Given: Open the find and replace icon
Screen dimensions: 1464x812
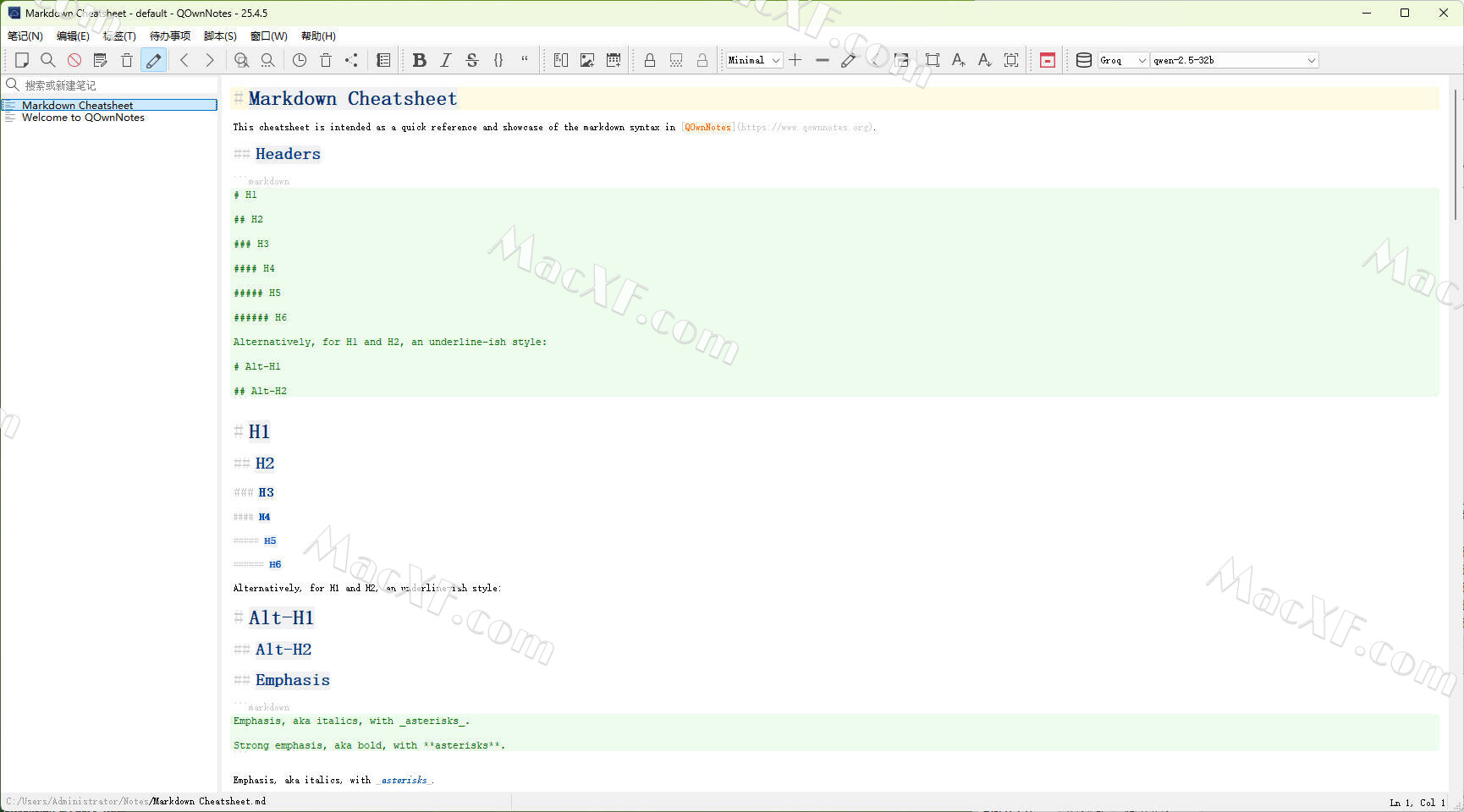Looking at the screenshot, I should 267,60.
